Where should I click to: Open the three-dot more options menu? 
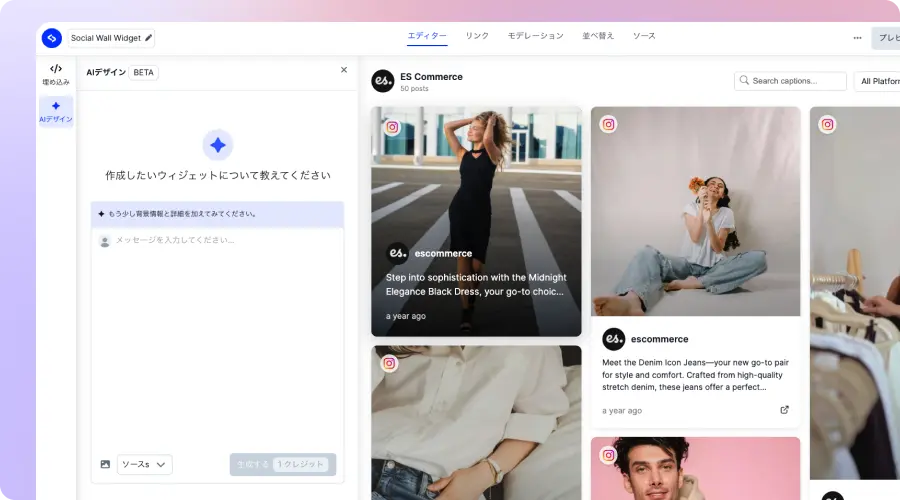point(857,38)
